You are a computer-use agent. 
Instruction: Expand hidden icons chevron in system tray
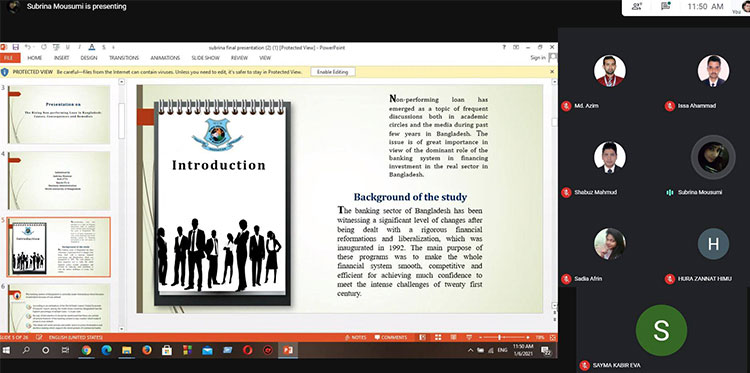tap(470, 351)
